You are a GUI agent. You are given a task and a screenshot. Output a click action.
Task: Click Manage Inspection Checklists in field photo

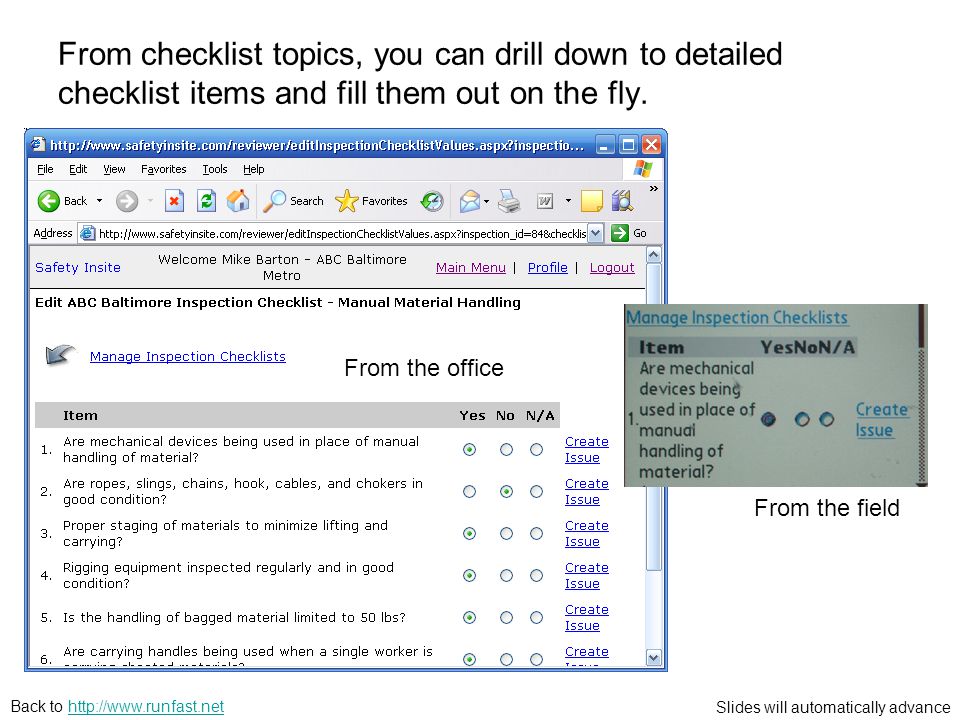[x=737, y=318]
